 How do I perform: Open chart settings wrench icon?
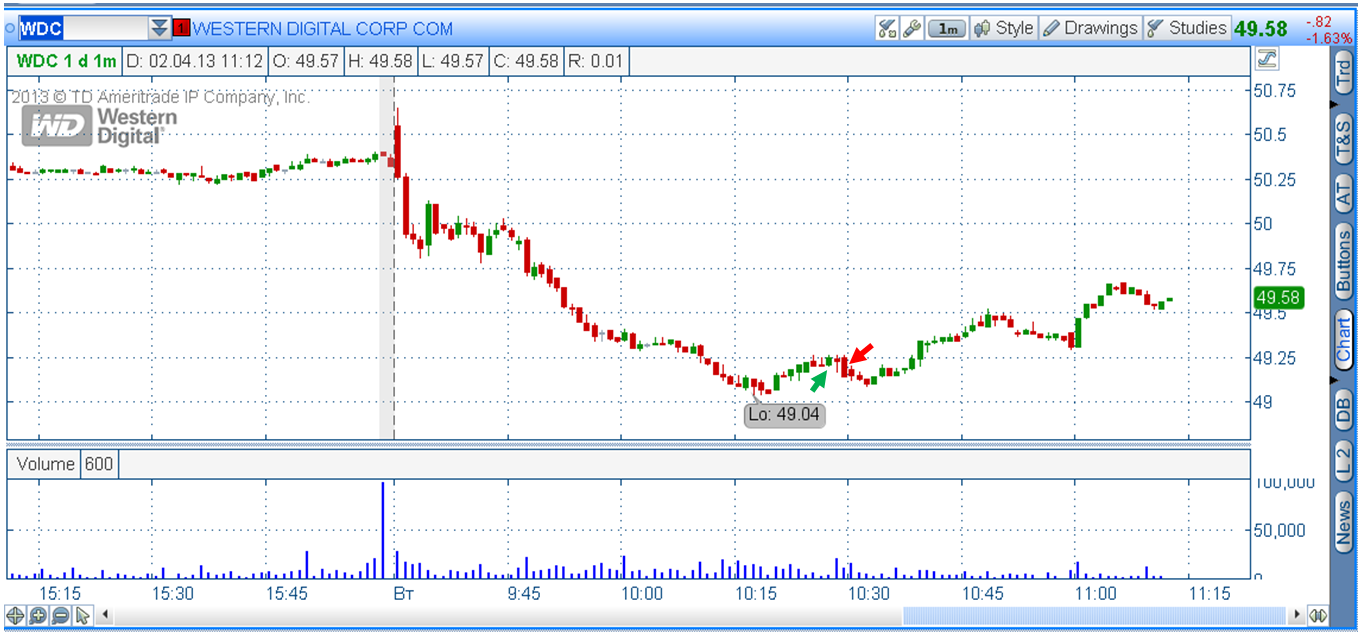(x=911, y=28)
